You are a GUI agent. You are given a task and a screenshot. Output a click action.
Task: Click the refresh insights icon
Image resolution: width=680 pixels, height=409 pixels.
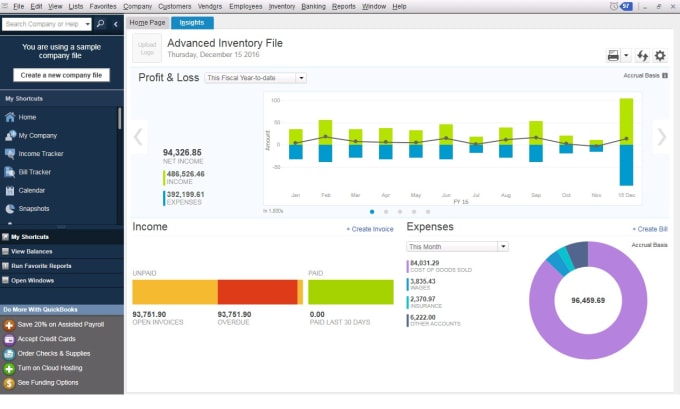[642, 56]
